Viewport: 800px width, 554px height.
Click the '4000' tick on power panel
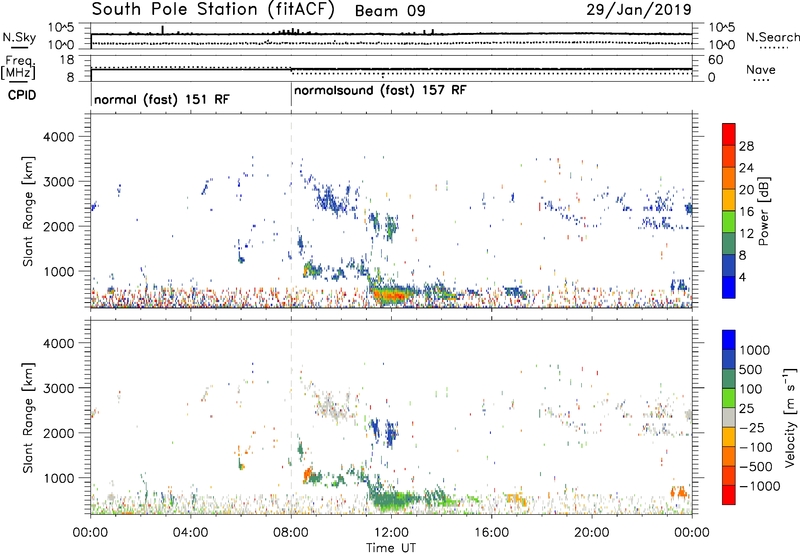point(58,137)
